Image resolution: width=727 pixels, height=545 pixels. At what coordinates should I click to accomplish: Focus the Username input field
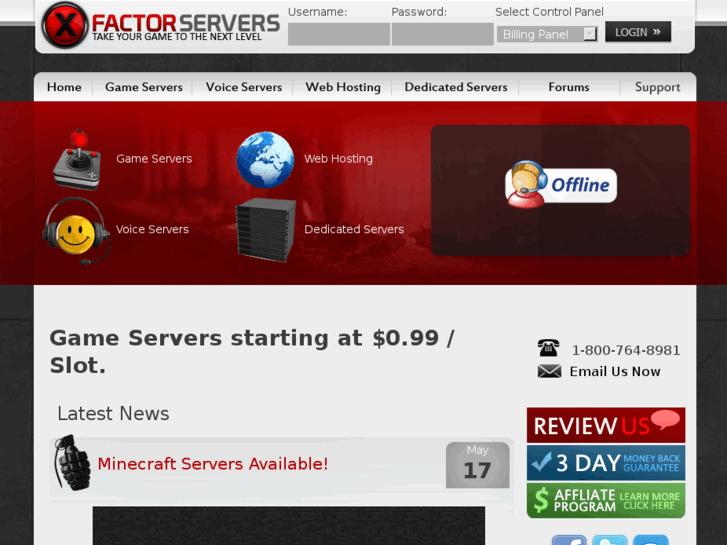(339, 34)
